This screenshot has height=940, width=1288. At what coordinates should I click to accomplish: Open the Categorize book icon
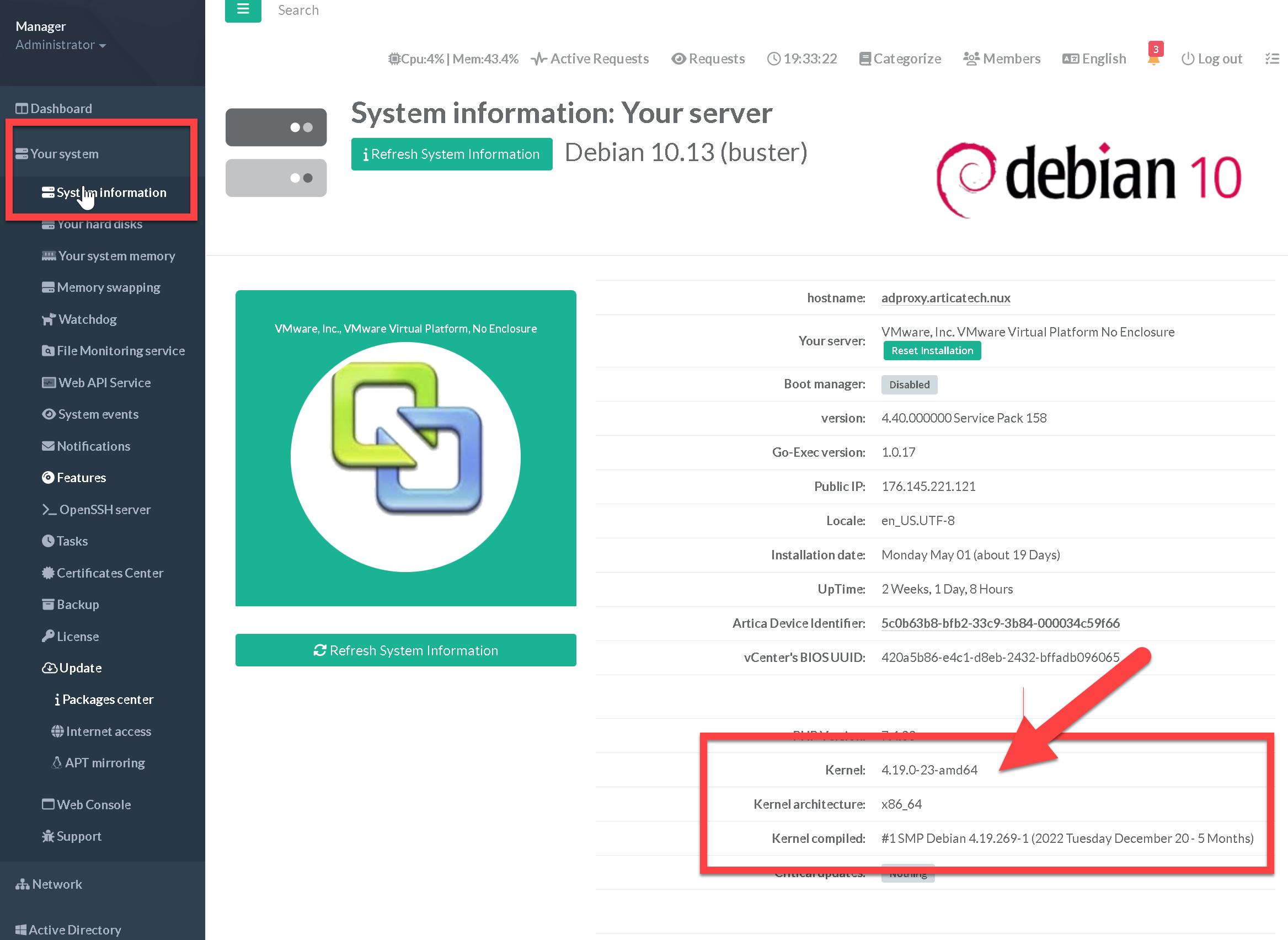click(864, 58)
